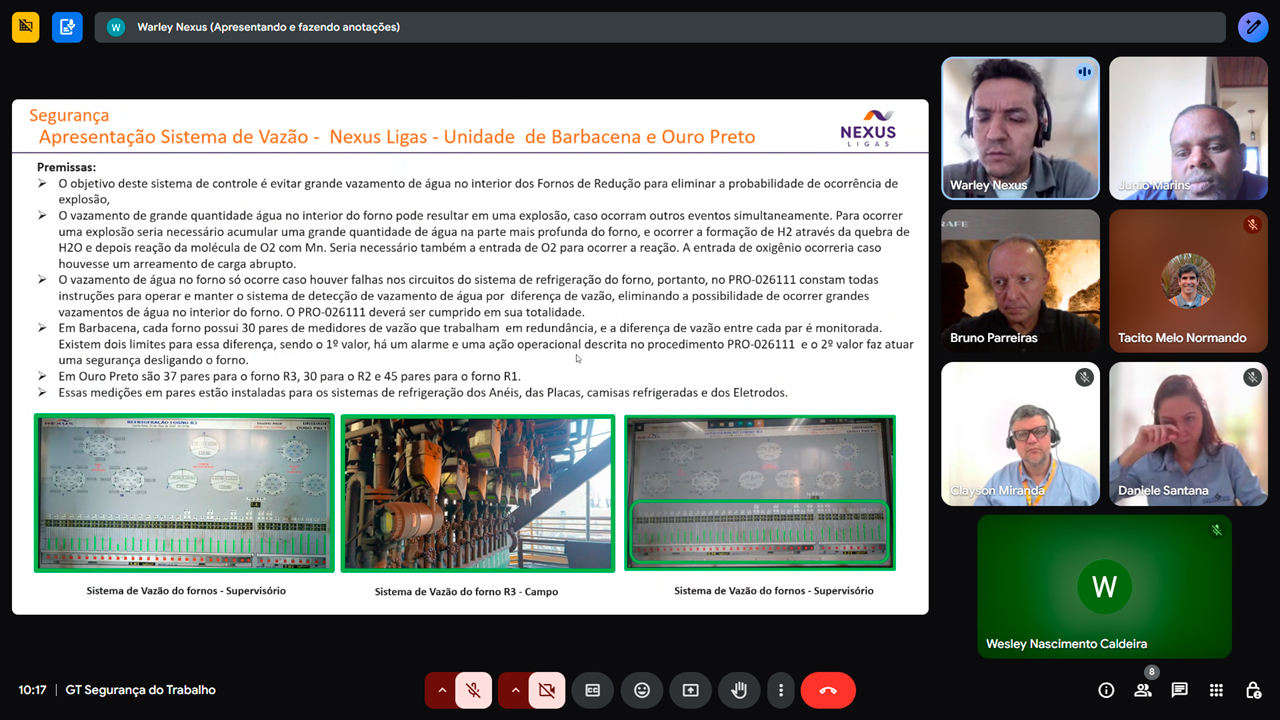Viewport: 1280px width, 720px height.
Task: Open more options three-dot menu
Action: pos(781,690)
